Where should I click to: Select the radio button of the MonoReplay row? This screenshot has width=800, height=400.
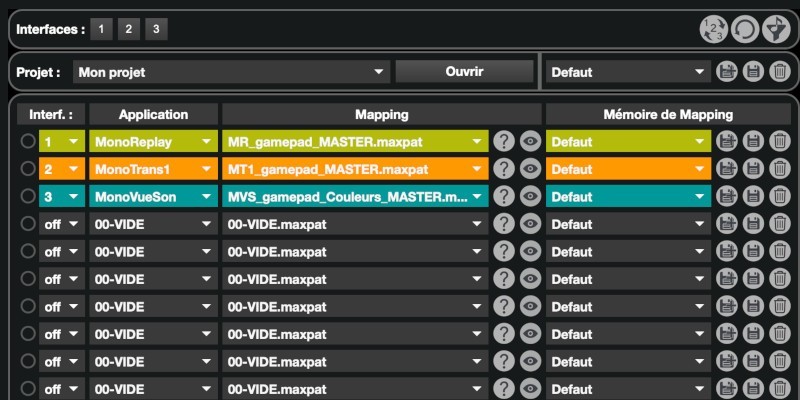[x=27, y=142]
